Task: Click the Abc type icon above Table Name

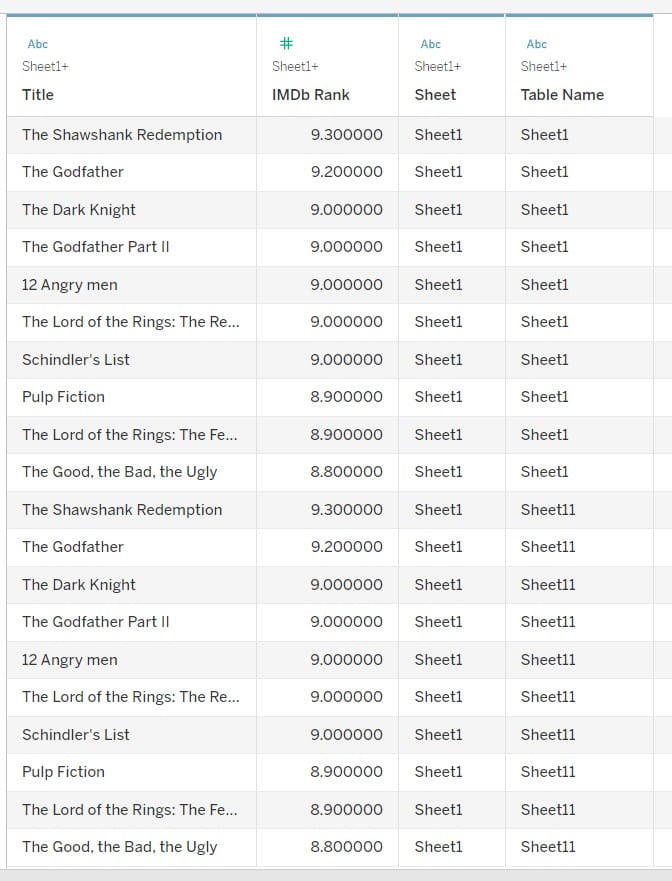Action: click(x=537, y=44)
